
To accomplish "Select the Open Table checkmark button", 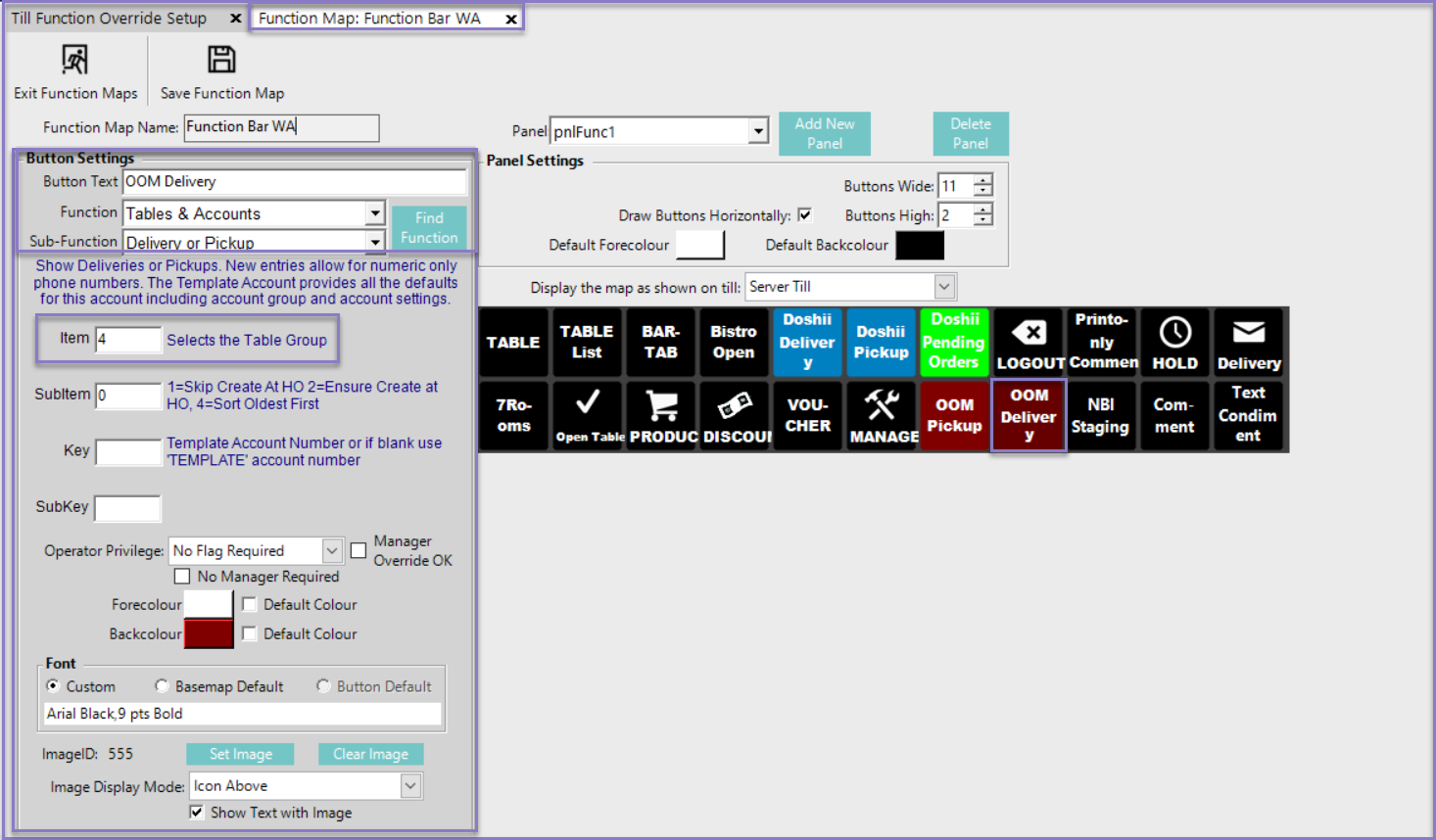I will (588, 416).
